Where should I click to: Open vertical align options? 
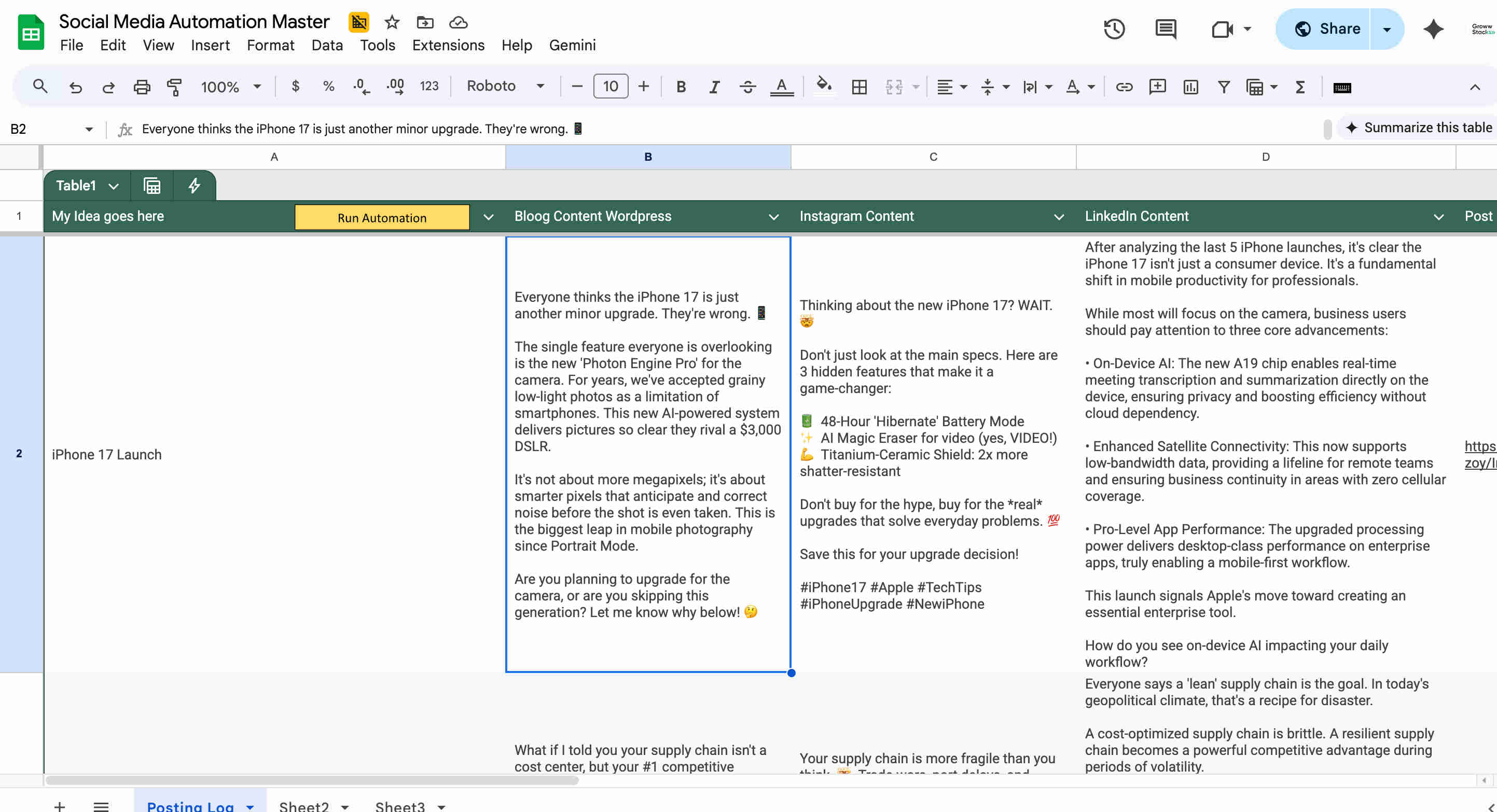pos(994,87)
